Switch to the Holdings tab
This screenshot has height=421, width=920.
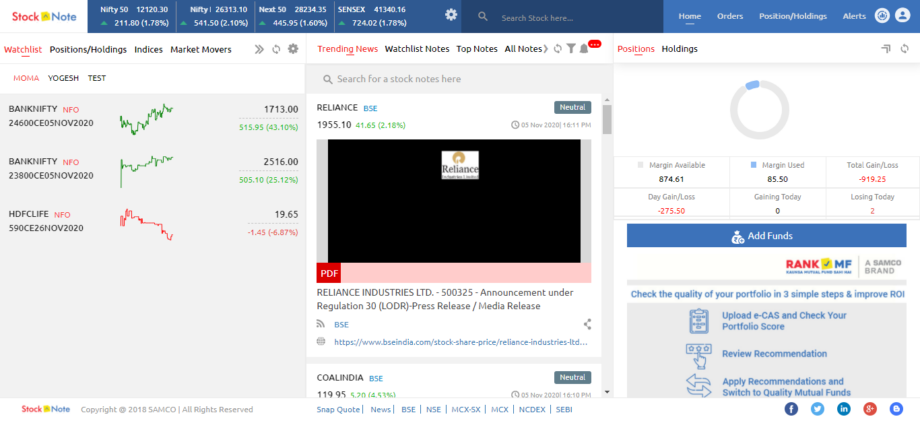pyautogui.click(x=679, y=49)
